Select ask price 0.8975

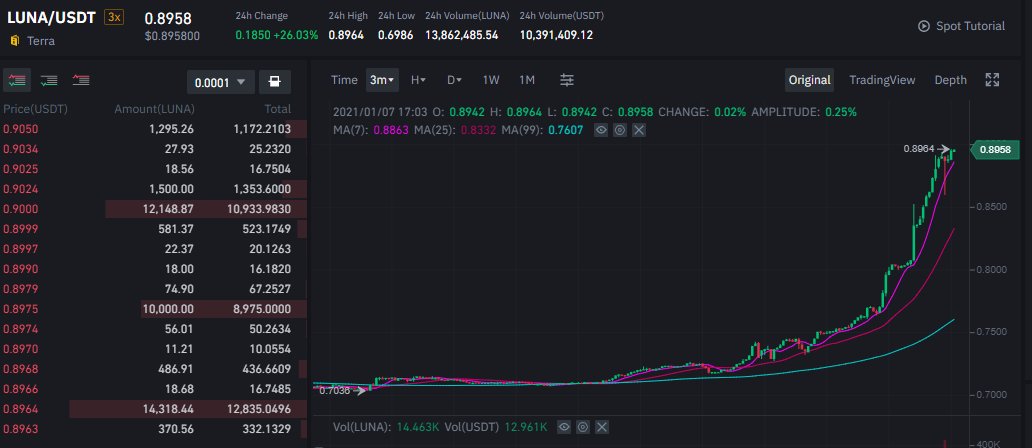(20, 309)
